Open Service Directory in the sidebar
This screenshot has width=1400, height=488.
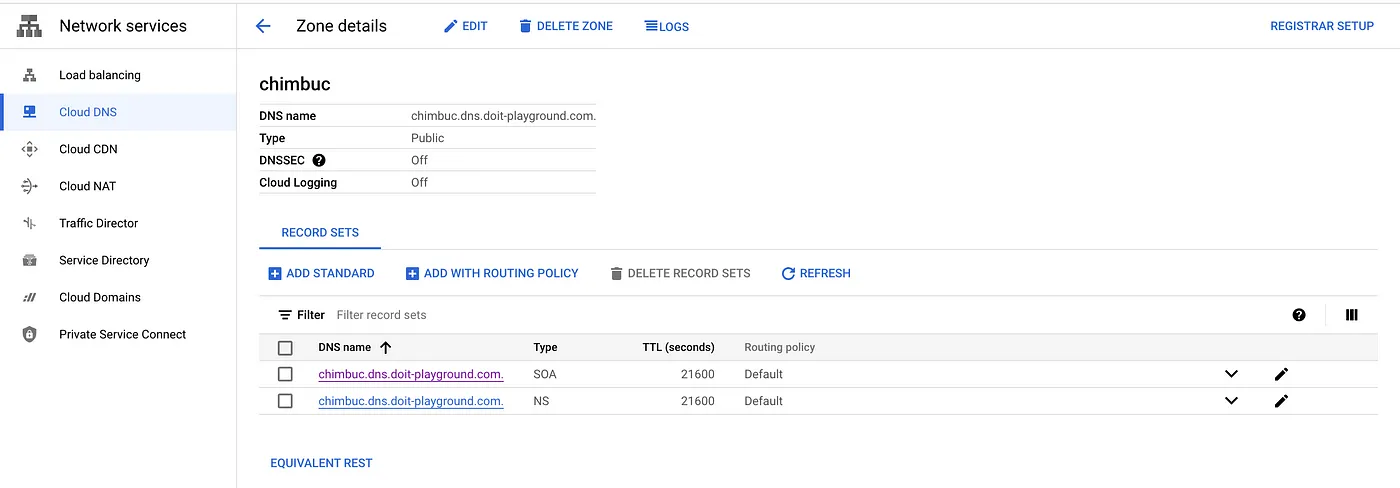(118, 260)
